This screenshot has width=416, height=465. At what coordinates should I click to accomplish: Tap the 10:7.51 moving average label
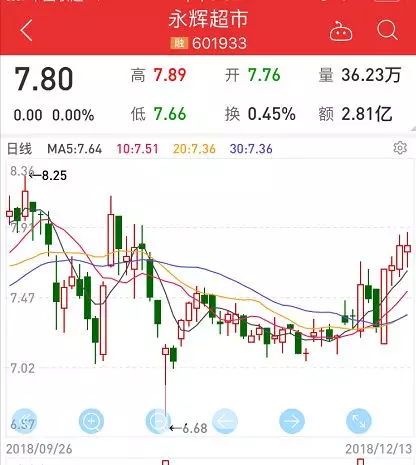pos(137,149)
